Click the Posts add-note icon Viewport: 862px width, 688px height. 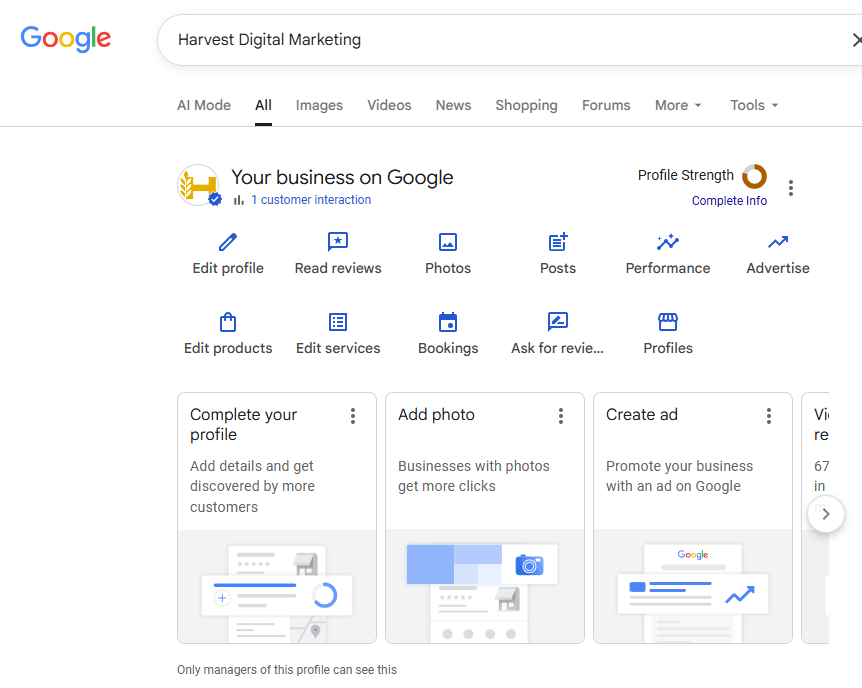pyautogui.click(x=557, y=242)
